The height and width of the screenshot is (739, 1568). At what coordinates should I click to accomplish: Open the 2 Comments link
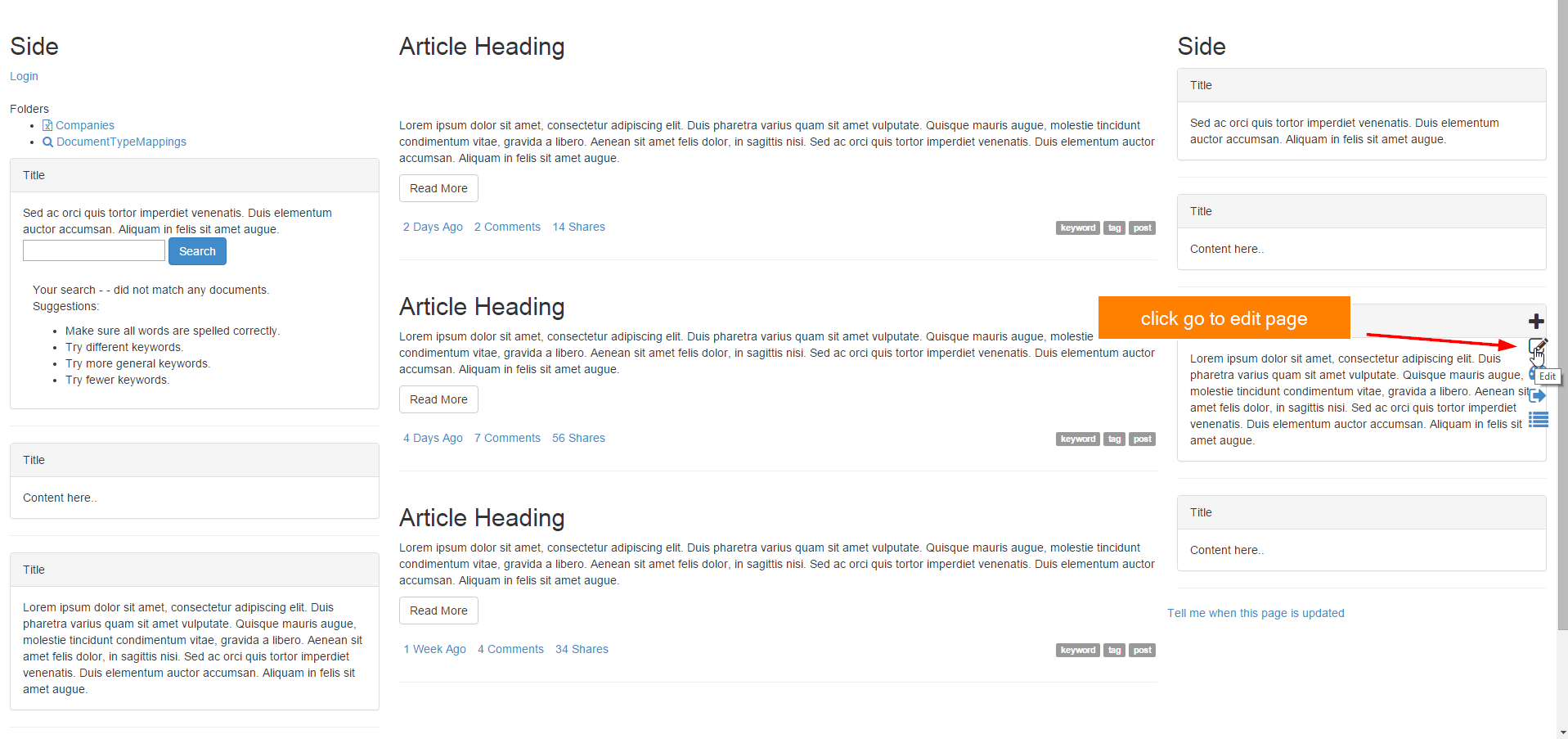[x=507, y=227]
